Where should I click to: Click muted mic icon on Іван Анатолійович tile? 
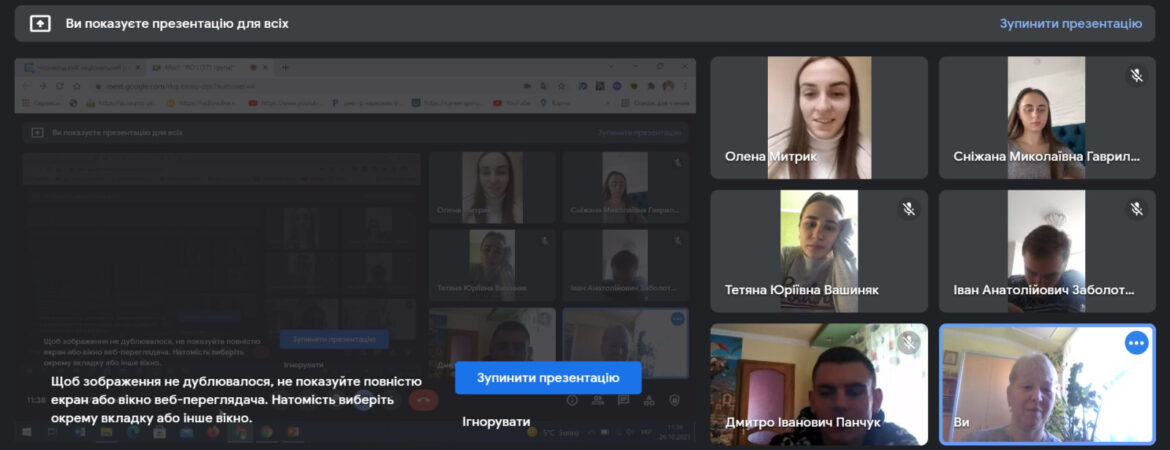(1136, 209)
